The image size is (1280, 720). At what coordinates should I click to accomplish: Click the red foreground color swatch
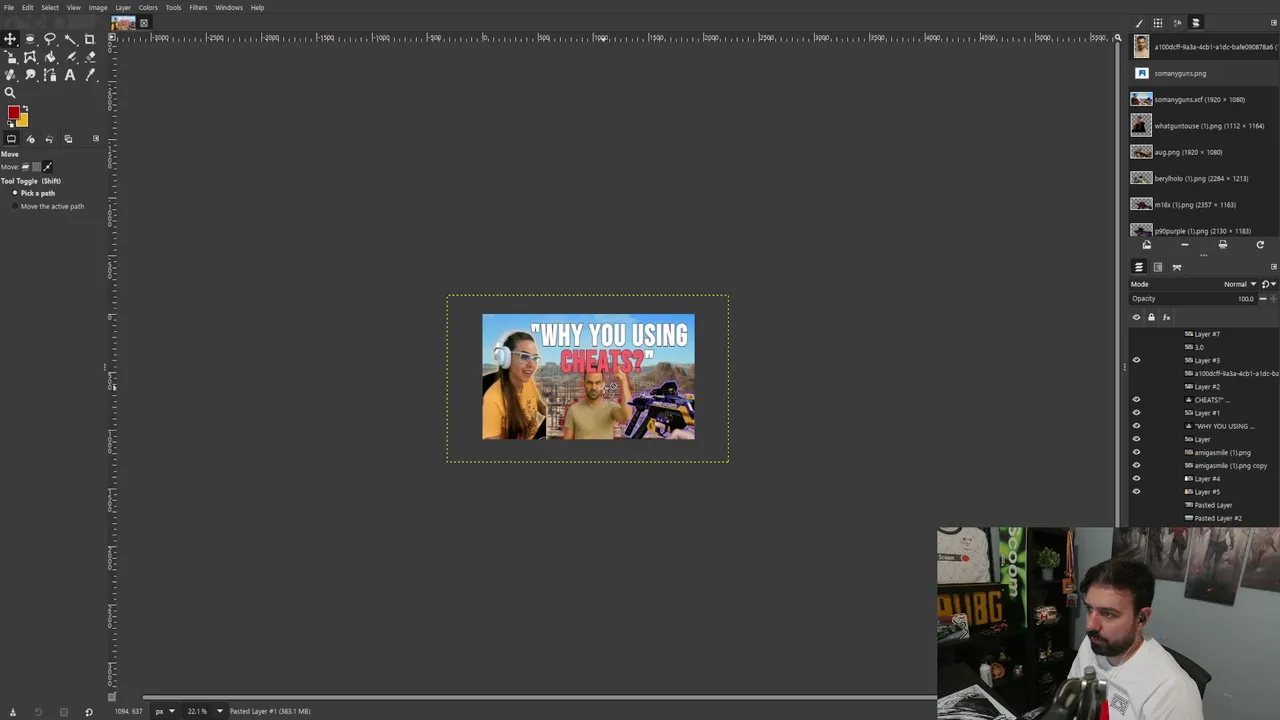pyautogui.click(x=13, y=113)
